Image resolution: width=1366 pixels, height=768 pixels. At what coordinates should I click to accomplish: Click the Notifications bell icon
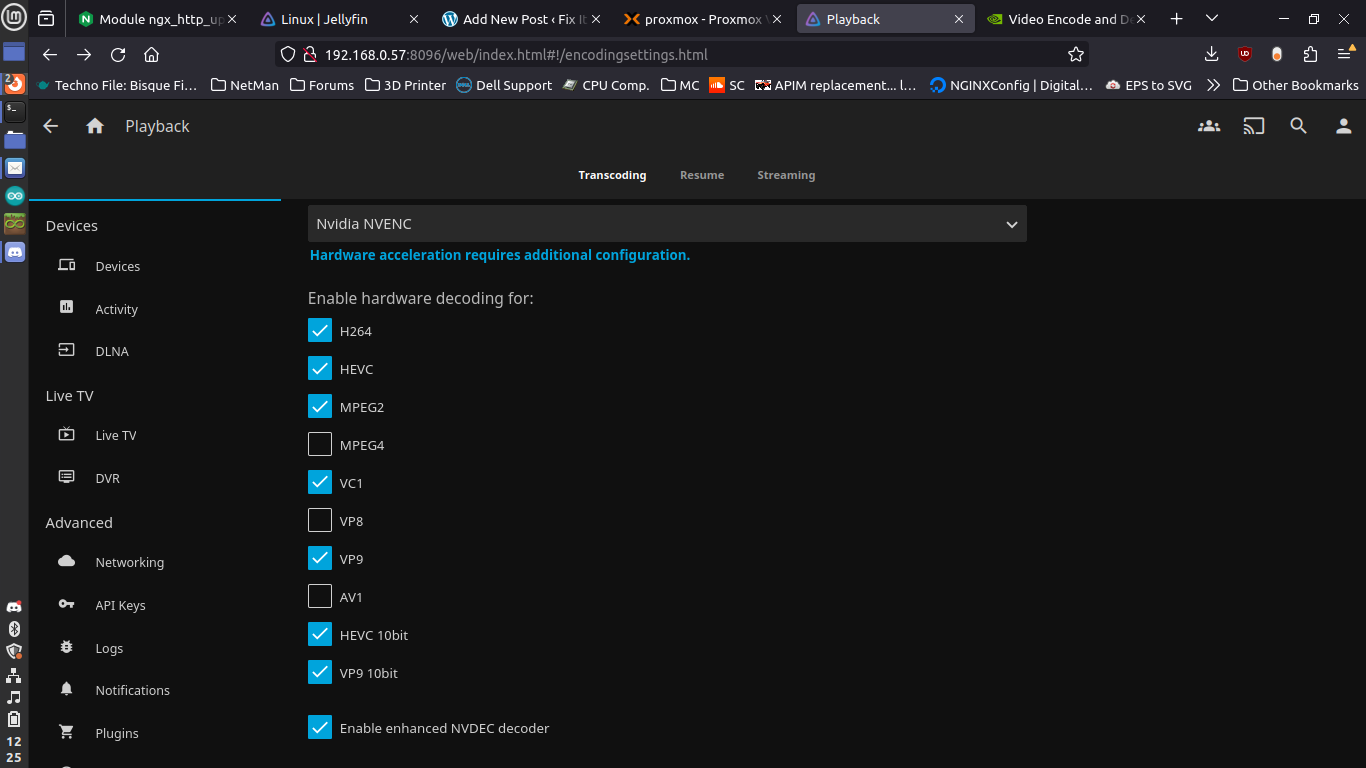pyautogui.click(x=67, y=689)
